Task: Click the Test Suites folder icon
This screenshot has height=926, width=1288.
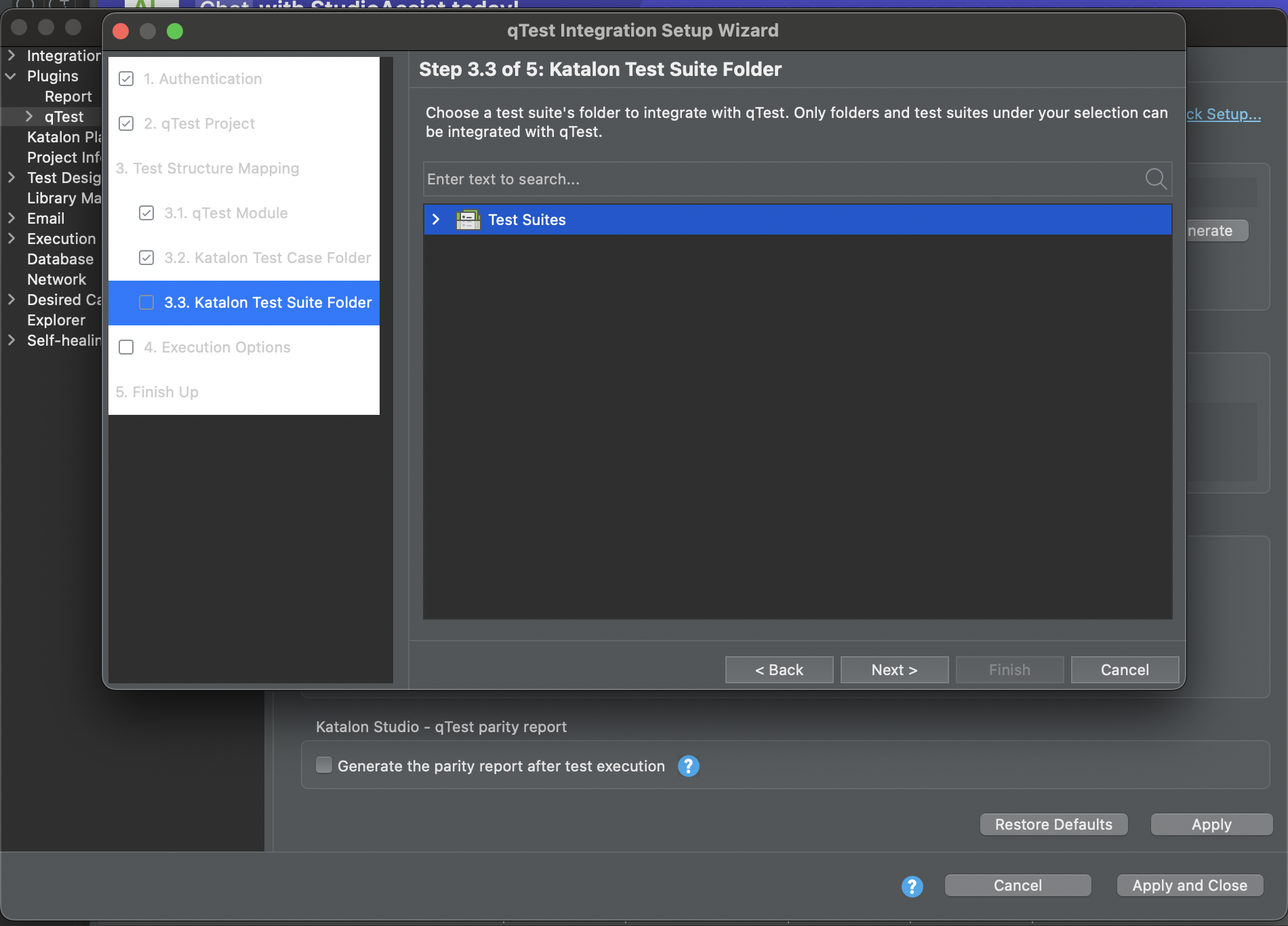Action: point(468,220)
